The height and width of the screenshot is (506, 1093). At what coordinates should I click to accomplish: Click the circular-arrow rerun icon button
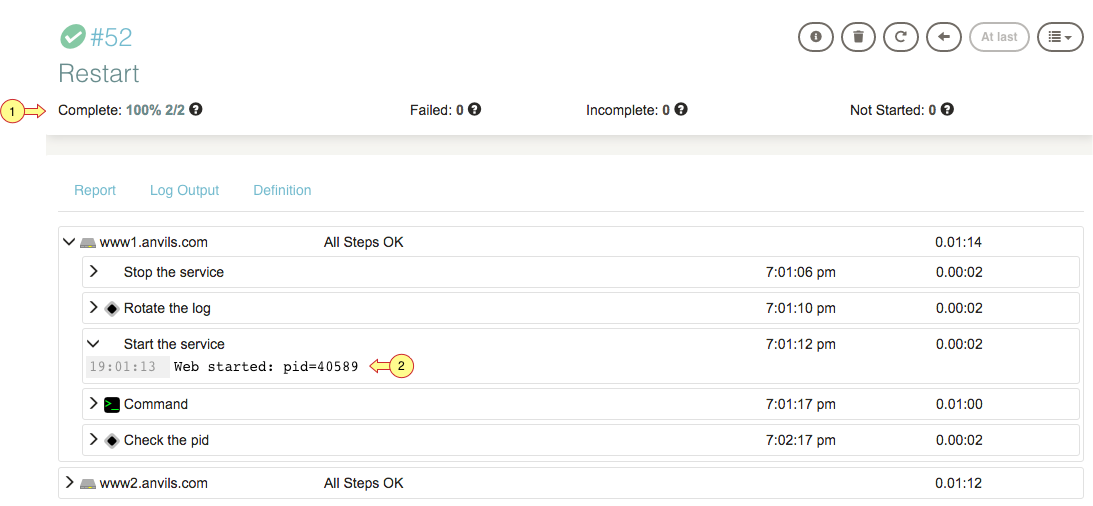901,37
